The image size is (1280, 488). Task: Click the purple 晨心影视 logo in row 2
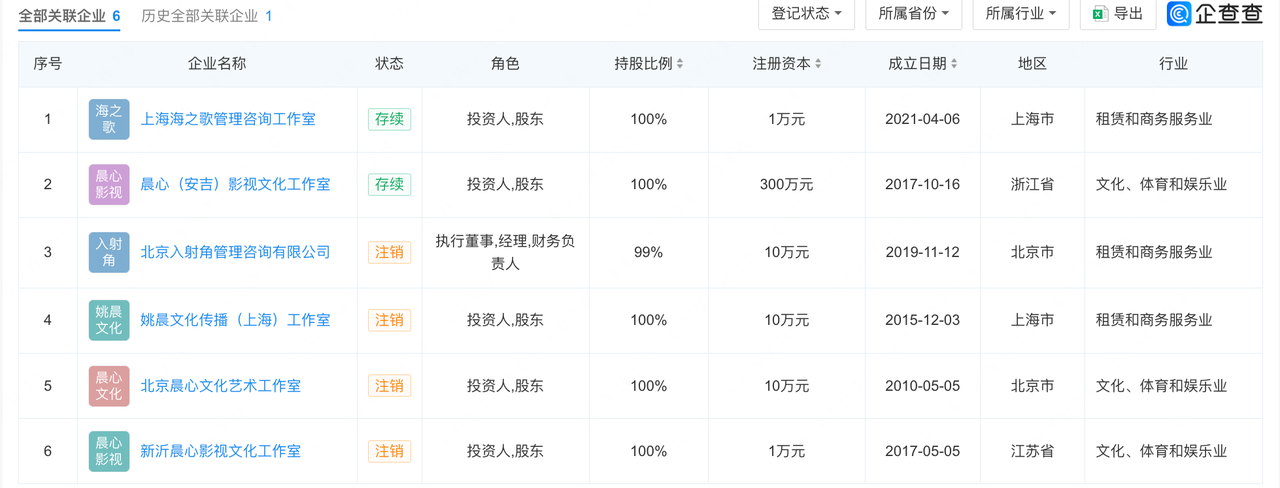point(108,185)
